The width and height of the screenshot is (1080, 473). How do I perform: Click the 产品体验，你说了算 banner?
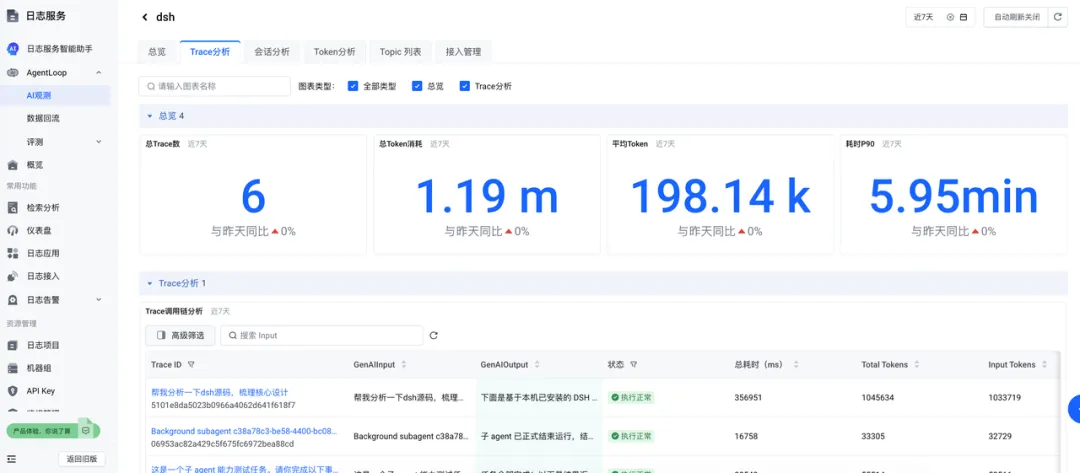52,430
